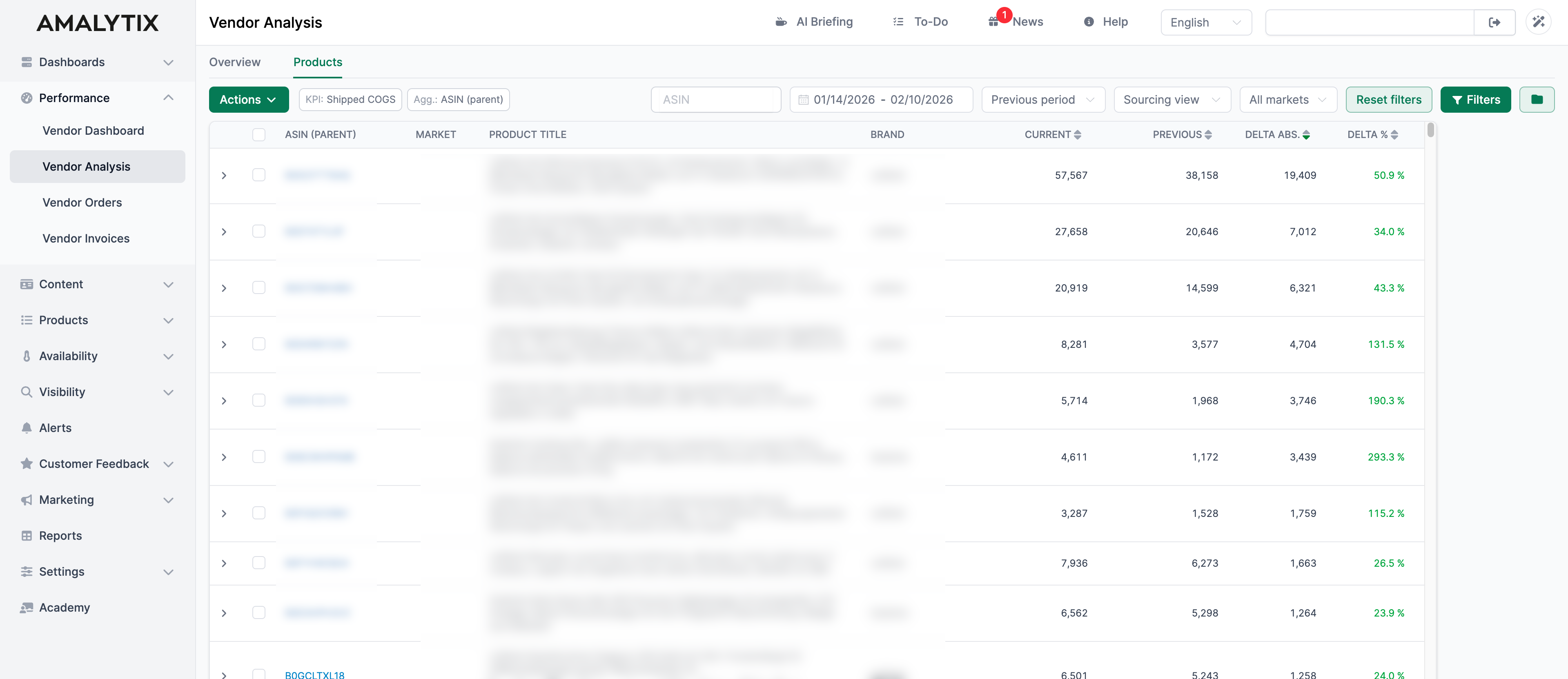The image size is (1568, 679).
Task: Open the All markets dropdown
Action: tap(1287, 99)
